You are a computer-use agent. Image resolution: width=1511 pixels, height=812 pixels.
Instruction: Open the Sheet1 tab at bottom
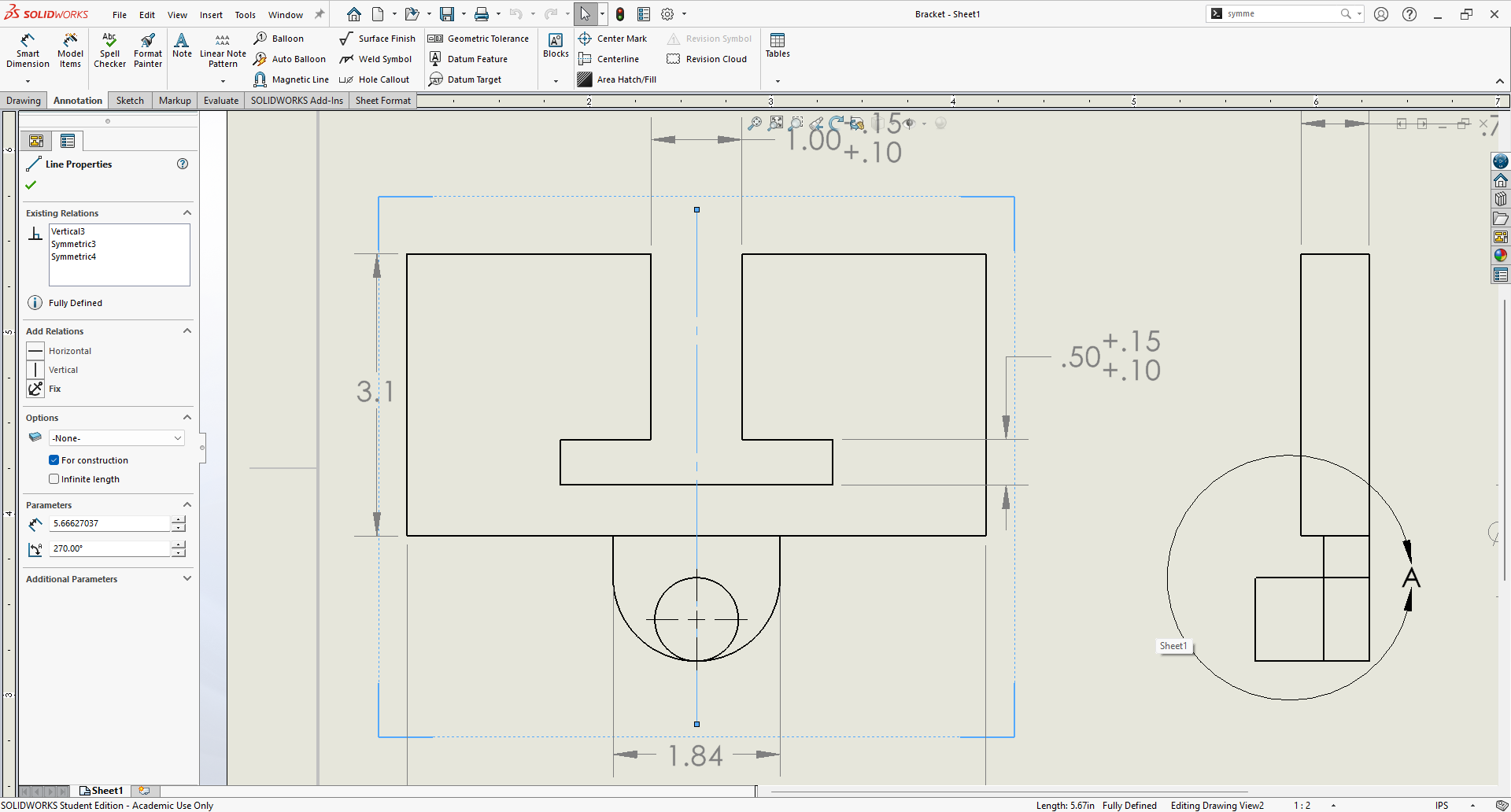102,791
